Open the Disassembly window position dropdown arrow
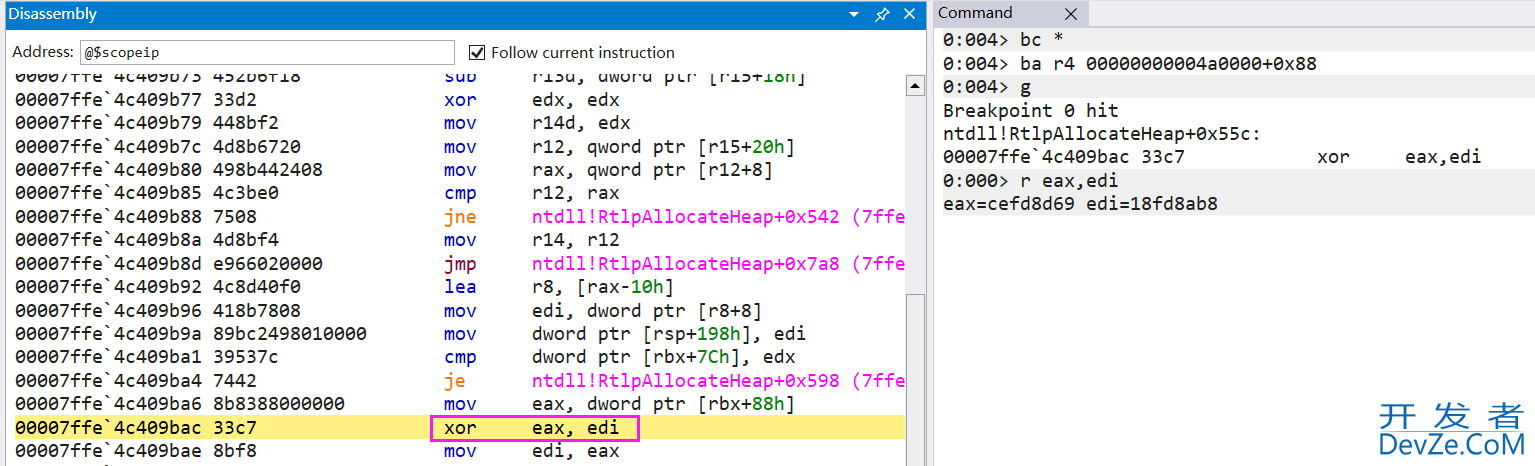The height and width of the screenshot is (466, 1535). point(854,15)
